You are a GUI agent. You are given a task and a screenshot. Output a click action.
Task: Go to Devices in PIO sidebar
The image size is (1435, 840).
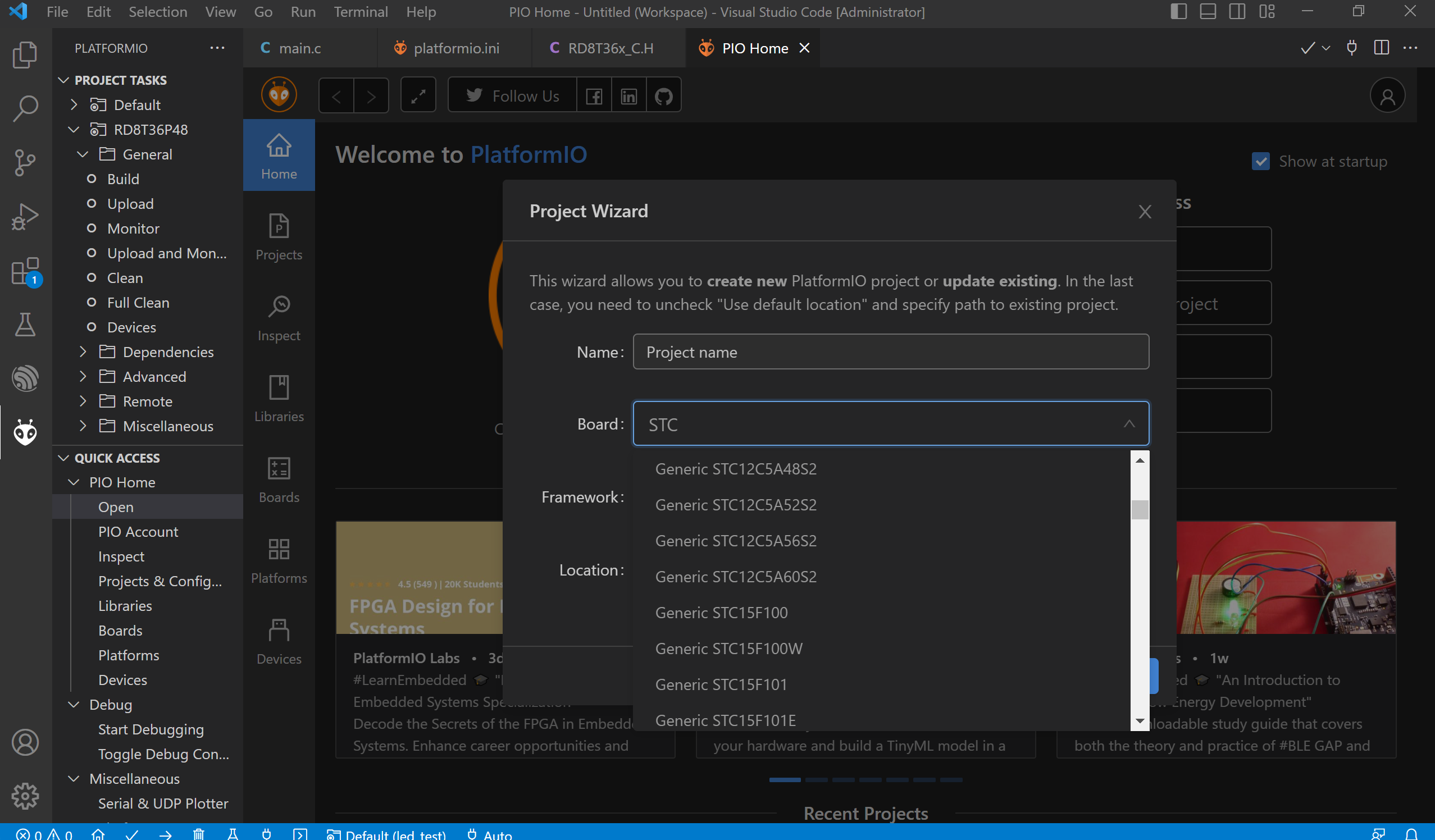pos(279,641)
